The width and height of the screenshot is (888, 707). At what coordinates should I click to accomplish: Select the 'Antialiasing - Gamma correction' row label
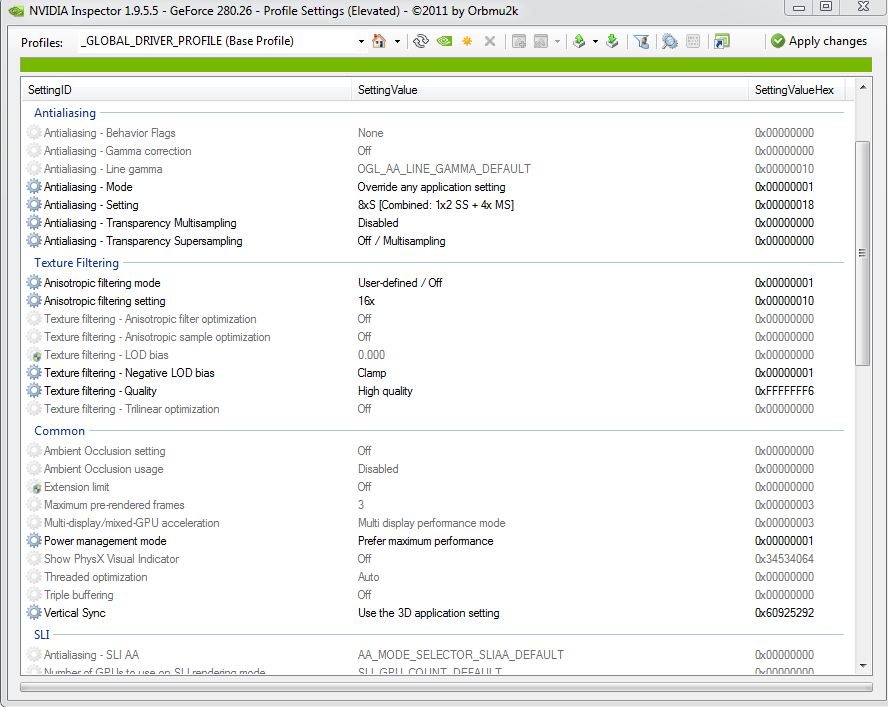tap(117, 151)
